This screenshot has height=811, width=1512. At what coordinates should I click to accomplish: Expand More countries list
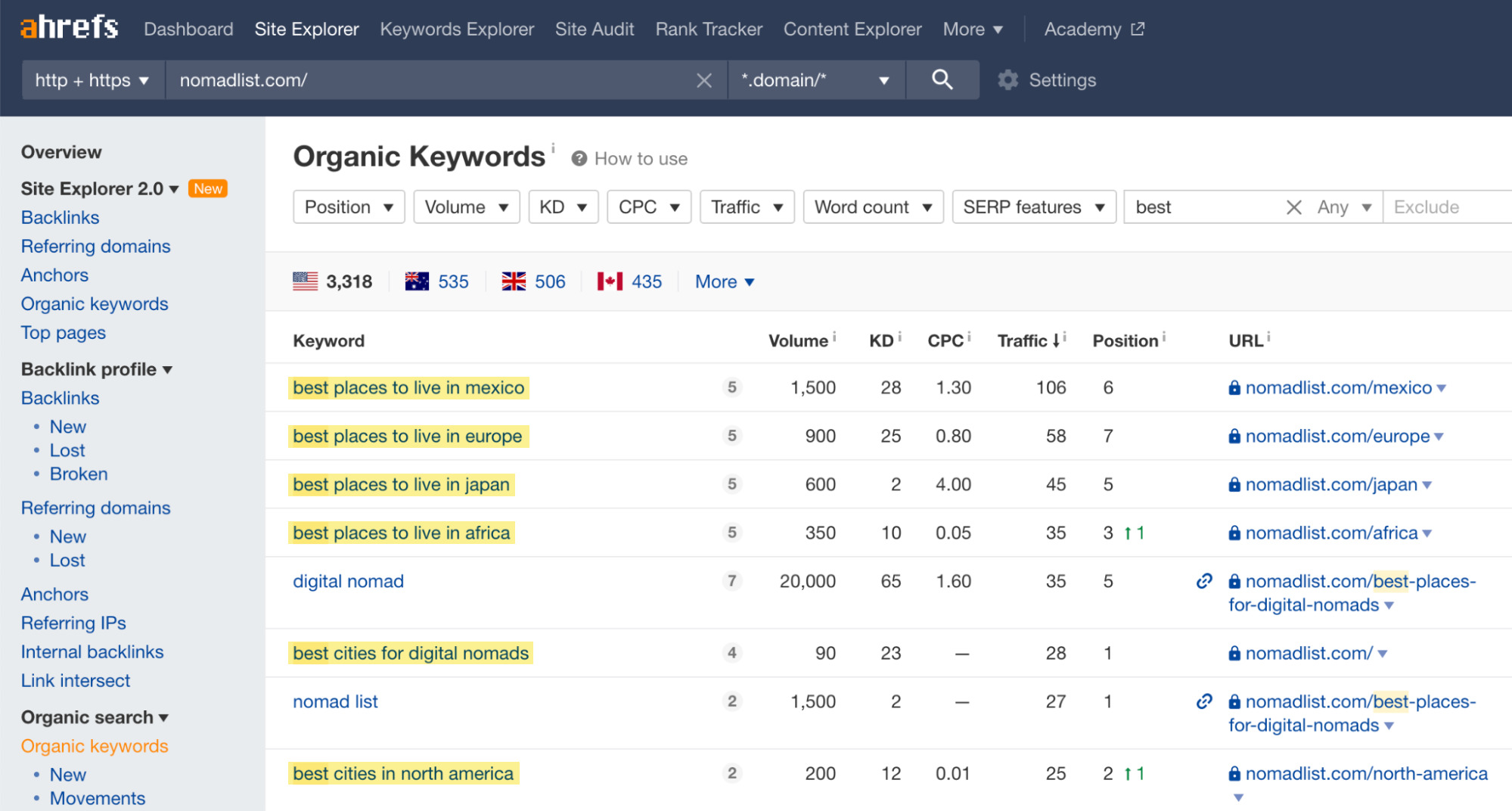724,281
